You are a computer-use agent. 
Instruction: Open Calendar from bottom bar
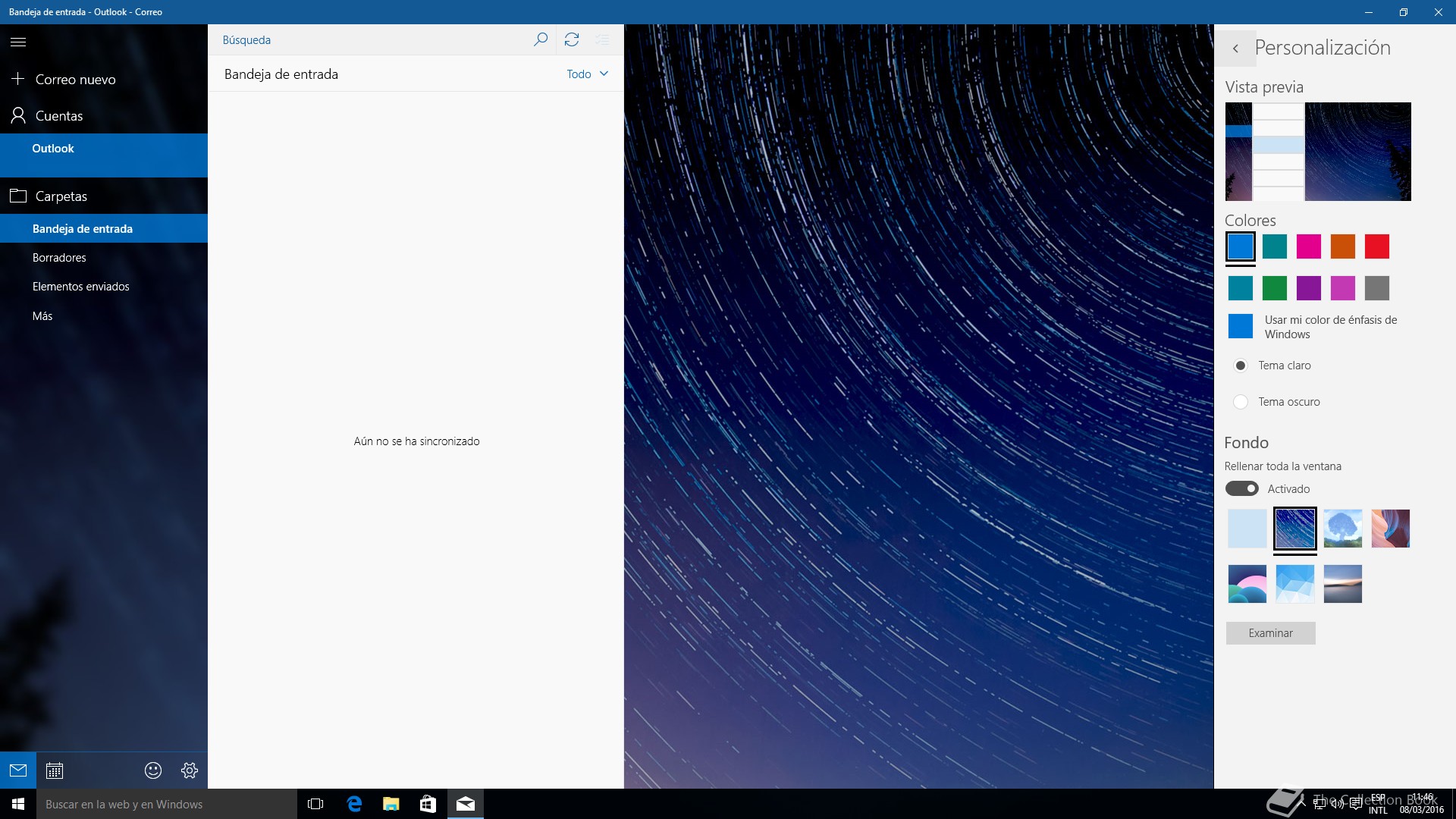(55, 770)
